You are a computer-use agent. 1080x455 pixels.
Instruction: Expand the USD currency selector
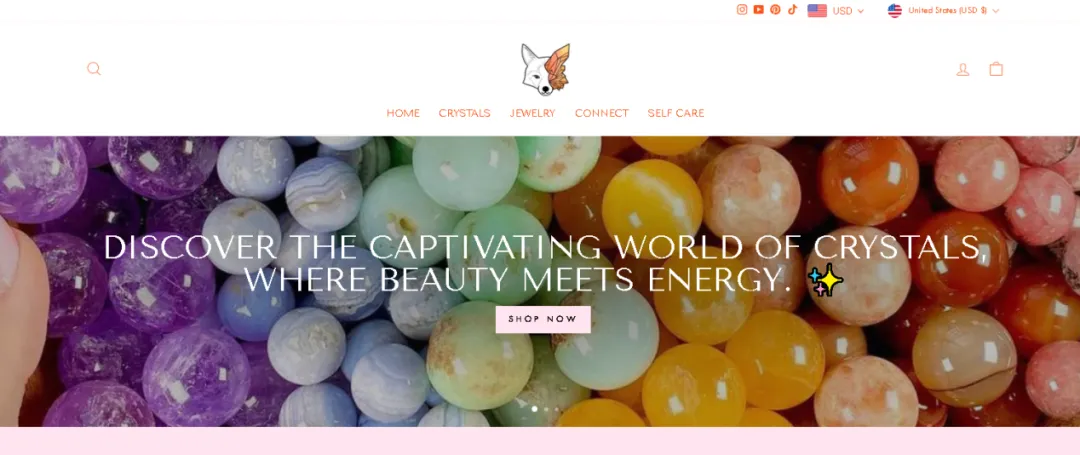click(x=835, y=10)
